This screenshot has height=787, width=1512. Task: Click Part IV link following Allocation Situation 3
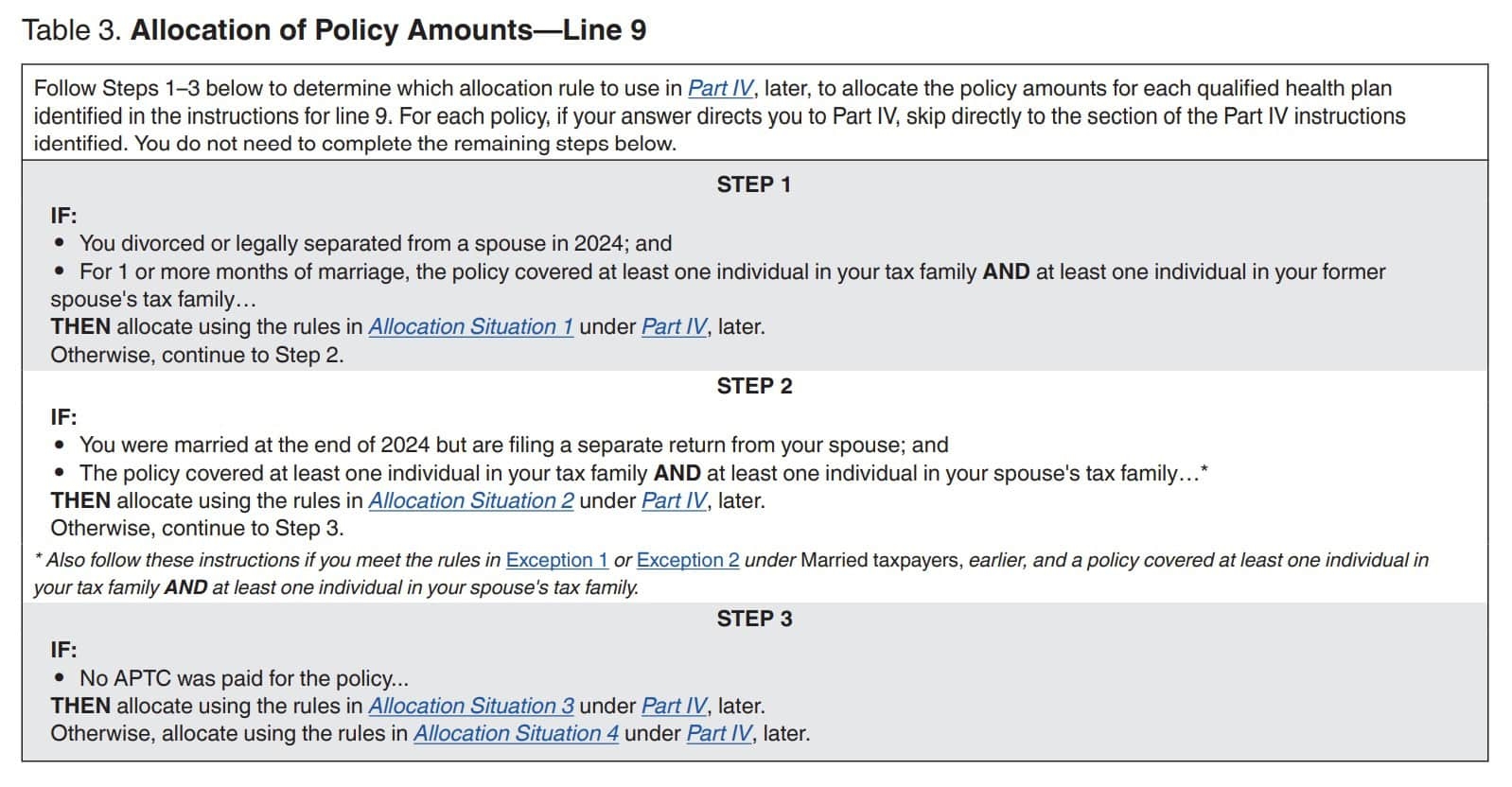674,707
